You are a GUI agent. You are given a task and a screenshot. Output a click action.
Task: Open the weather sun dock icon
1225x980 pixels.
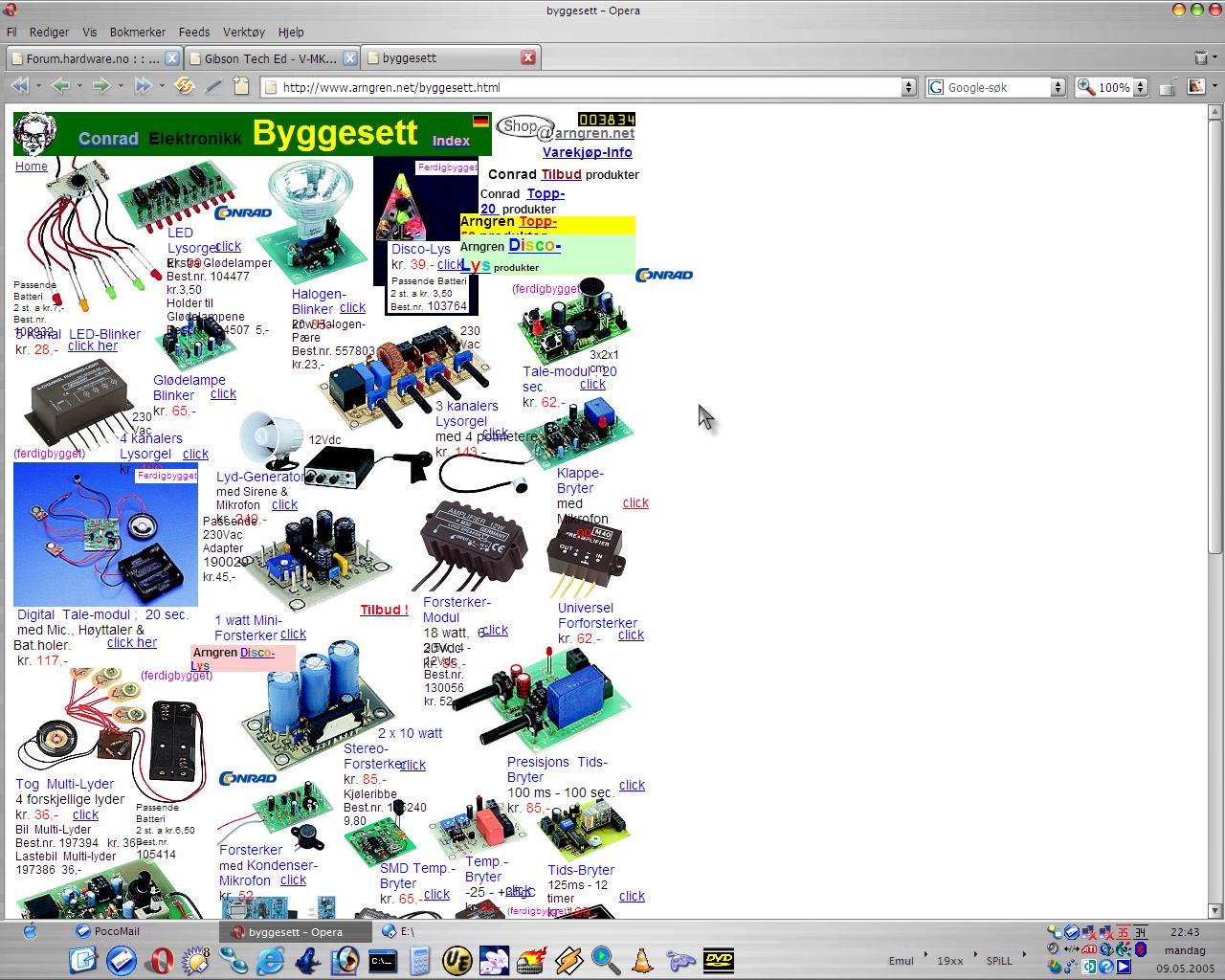click(197, 960)
